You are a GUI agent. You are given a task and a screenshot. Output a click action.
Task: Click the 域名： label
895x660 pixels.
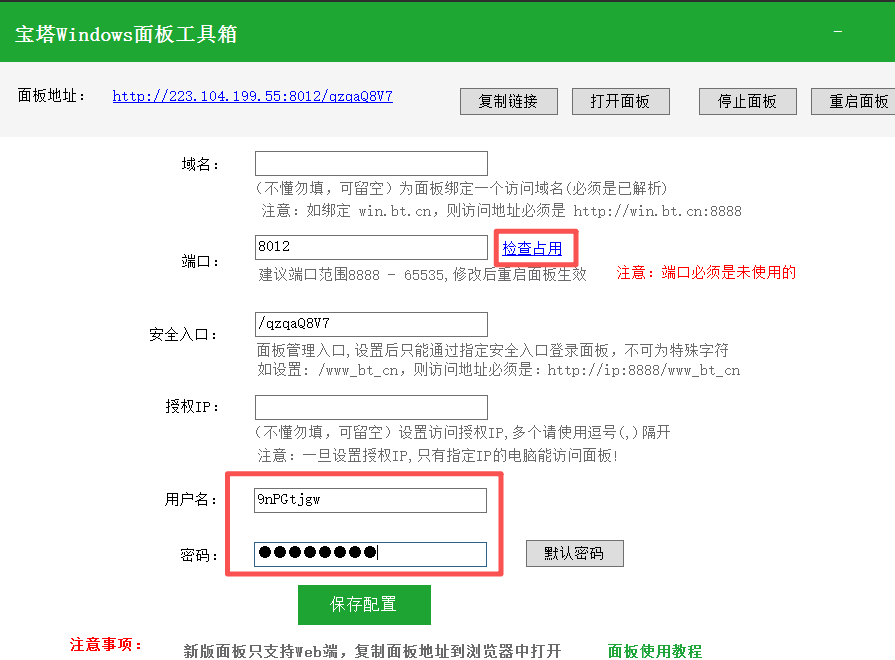click(201, 164)
